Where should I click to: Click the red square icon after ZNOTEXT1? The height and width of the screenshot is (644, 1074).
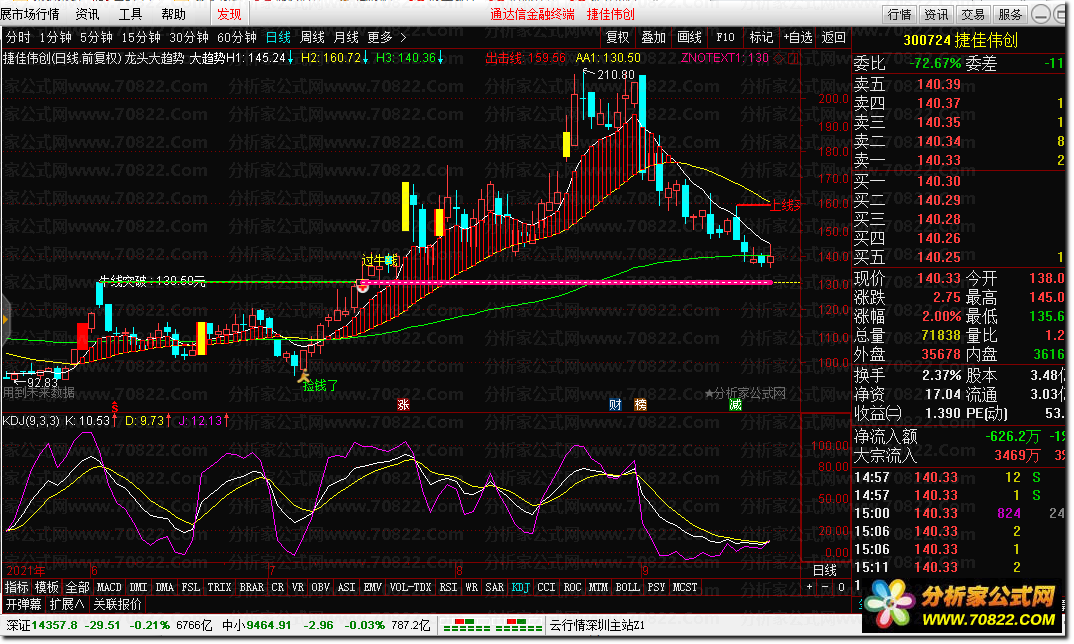tap(793, 58)
